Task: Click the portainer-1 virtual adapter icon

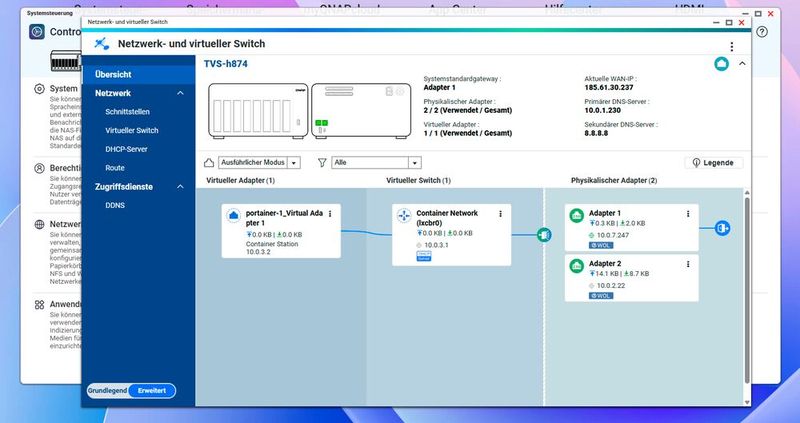Action: 234,215
